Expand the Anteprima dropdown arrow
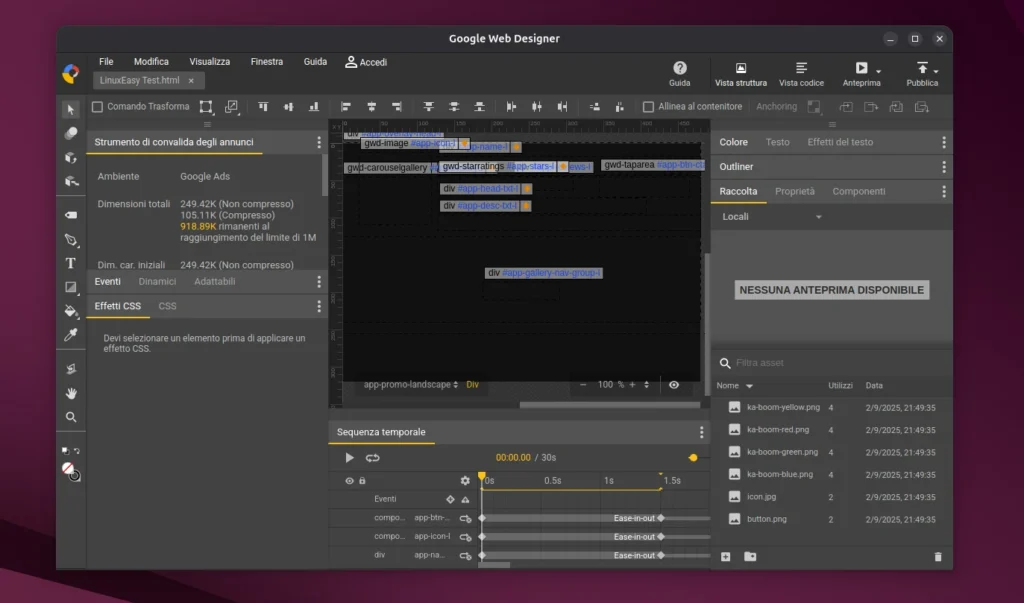The image size is (1024, 603). 878,71
